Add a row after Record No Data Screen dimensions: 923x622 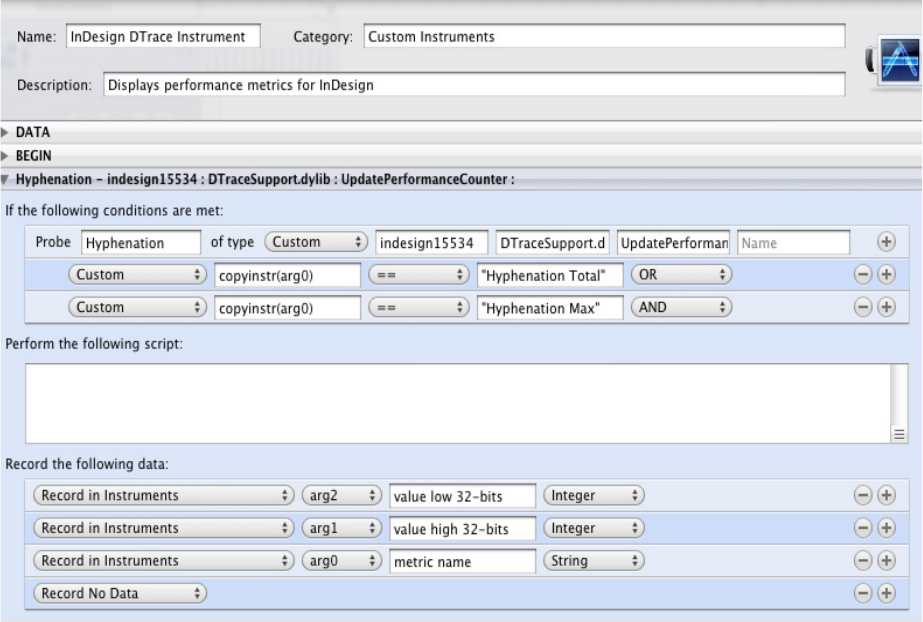883,593
